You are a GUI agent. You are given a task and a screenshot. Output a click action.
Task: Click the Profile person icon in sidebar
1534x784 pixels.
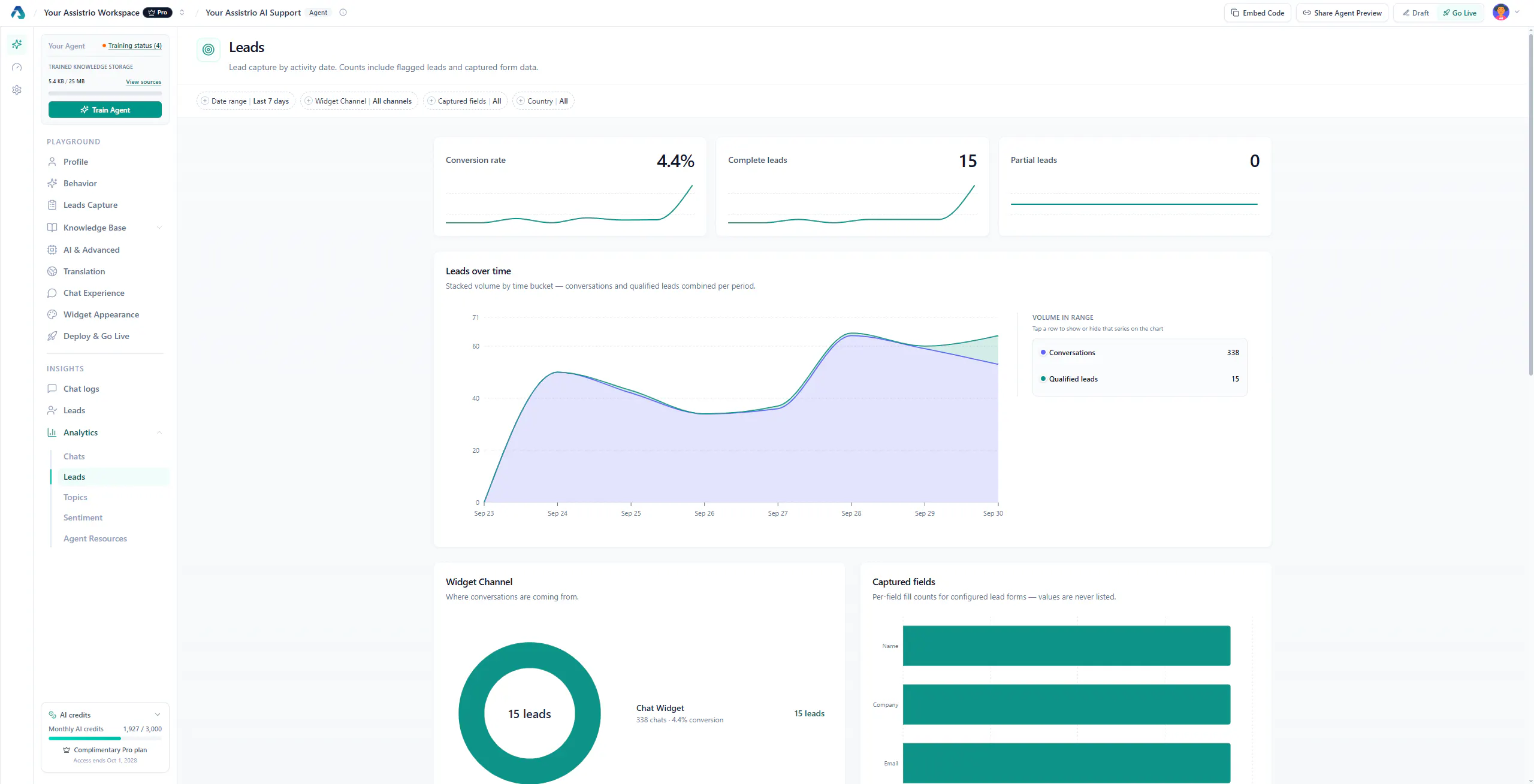(x=52, y=162)
